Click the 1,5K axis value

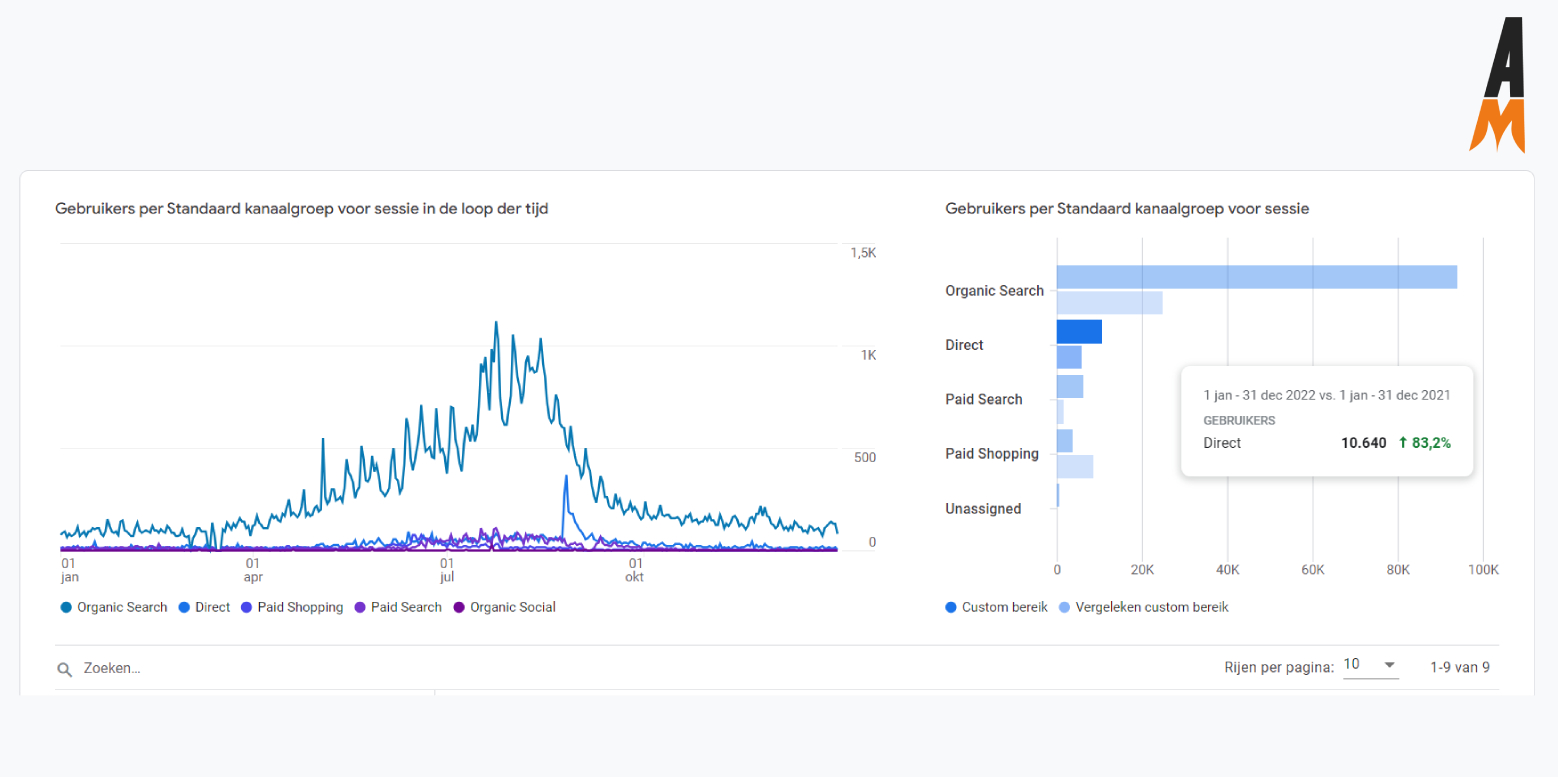tap(863, 253)
